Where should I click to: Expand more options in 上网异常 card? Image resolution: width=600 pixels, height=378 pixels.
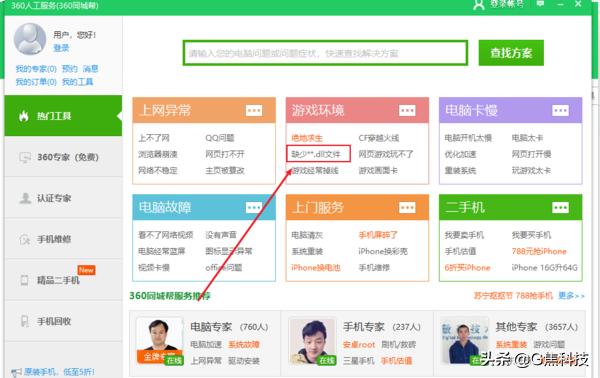coord(254,111)
